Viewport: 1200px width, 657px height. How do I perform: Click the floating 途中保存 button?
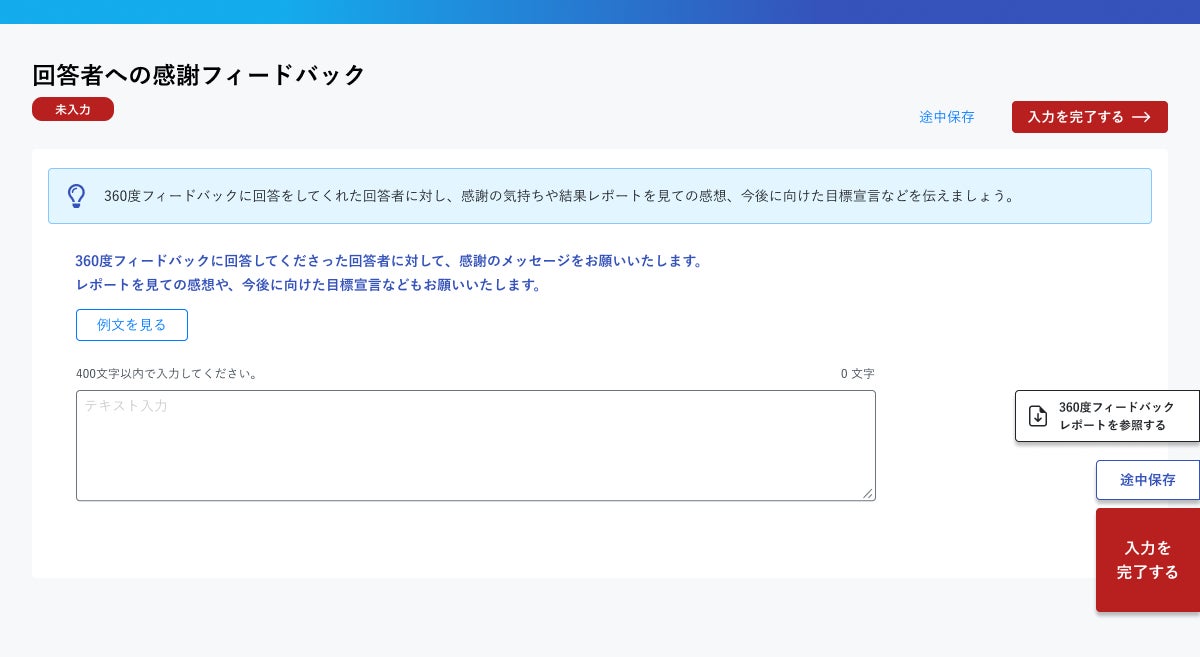[x=1148, y=480]
